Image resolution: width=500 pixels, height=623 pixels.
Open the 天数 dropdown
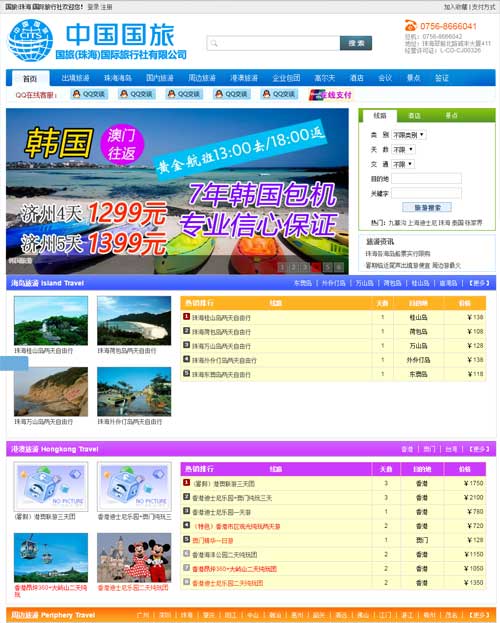pyautogui.click(x=403, y=150)
